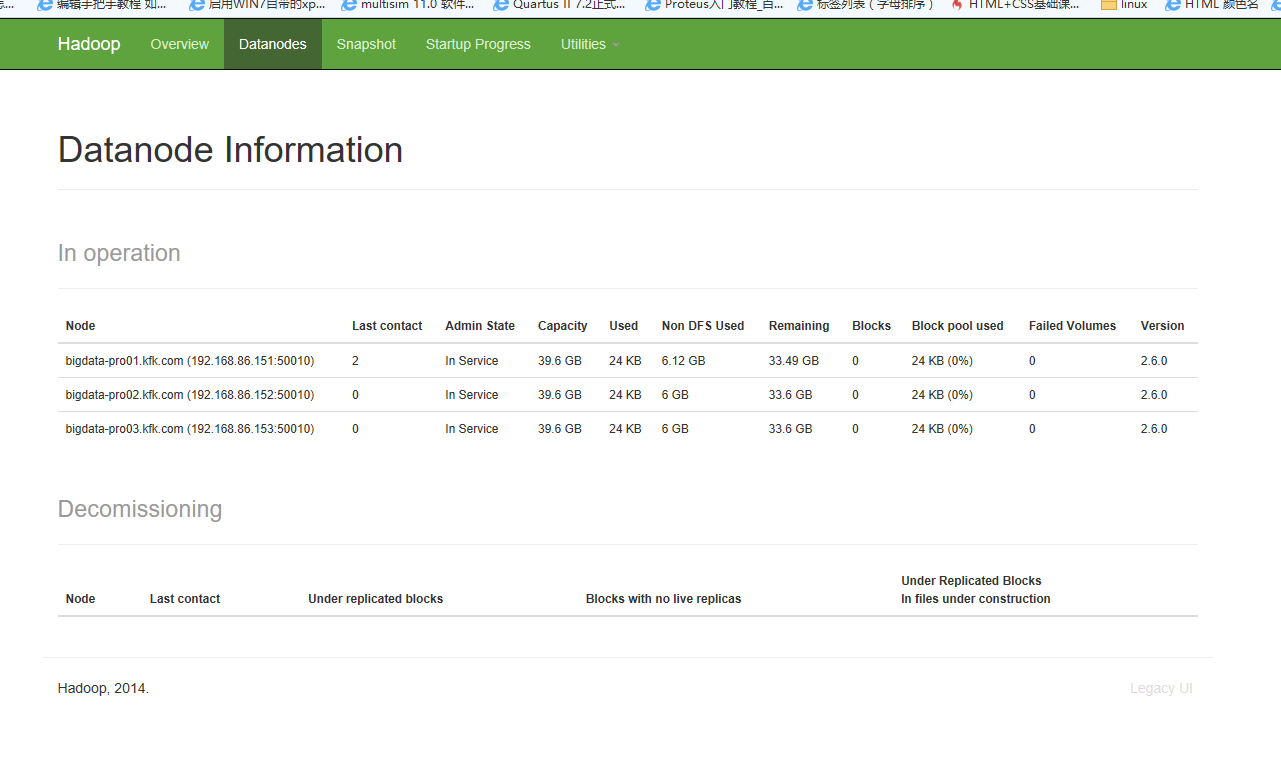1281x771 pixels.
Task: Click the In operation section heading
Action: 119,253
